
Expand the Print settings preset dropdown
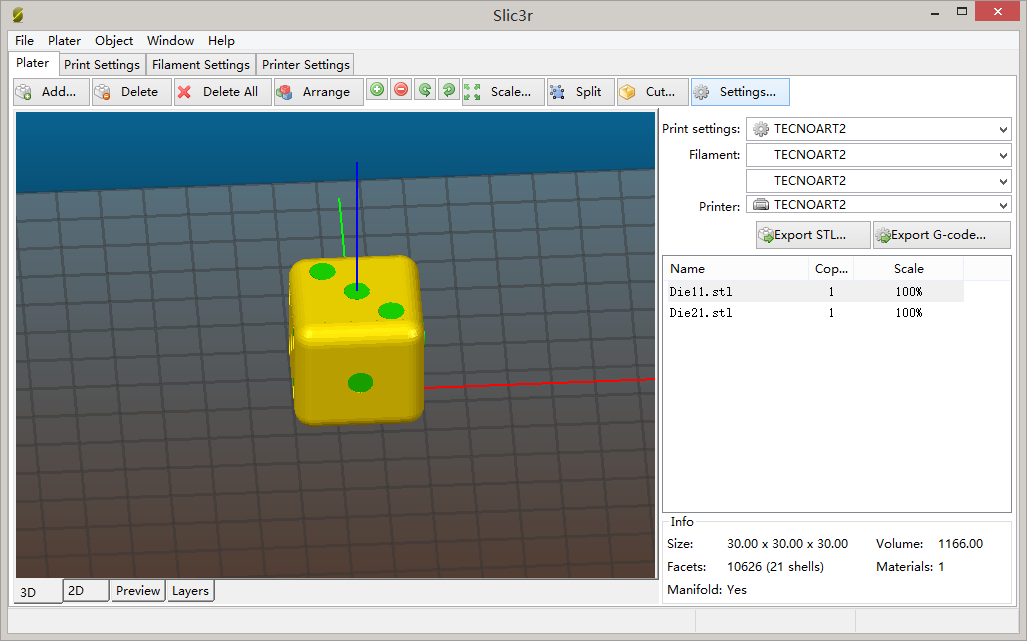[1003, 129]
